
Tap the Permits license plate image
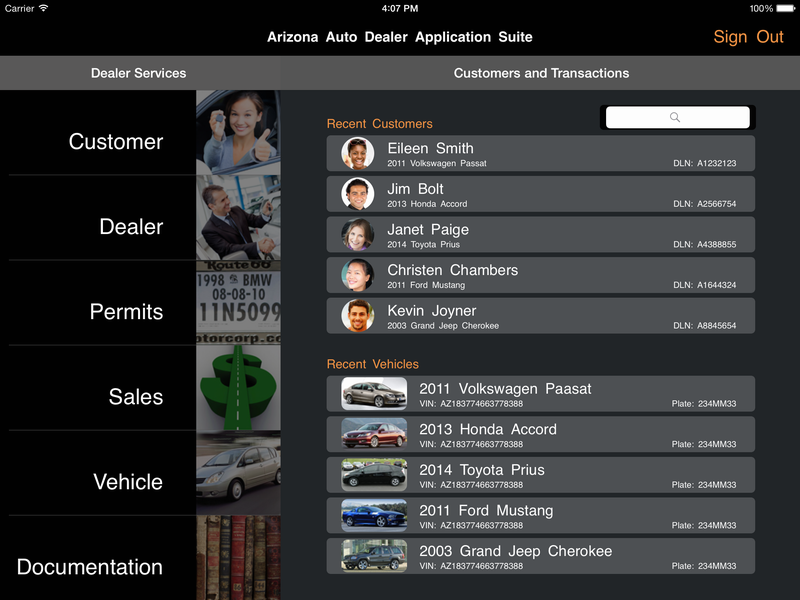pos(238,303)
